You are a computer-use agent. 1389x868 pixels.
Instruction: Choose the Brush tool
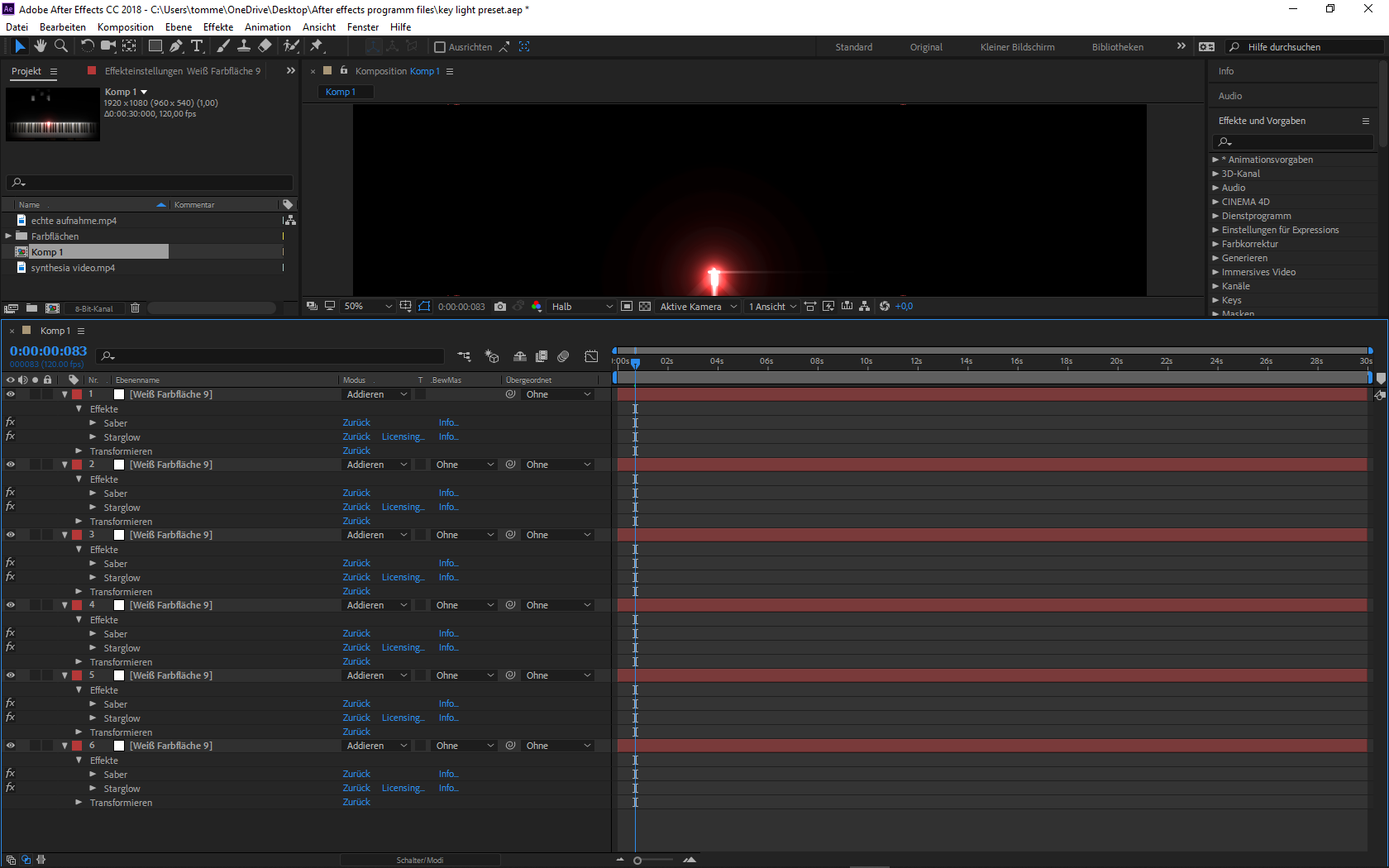pyautogui.click(x=222, y=46)
